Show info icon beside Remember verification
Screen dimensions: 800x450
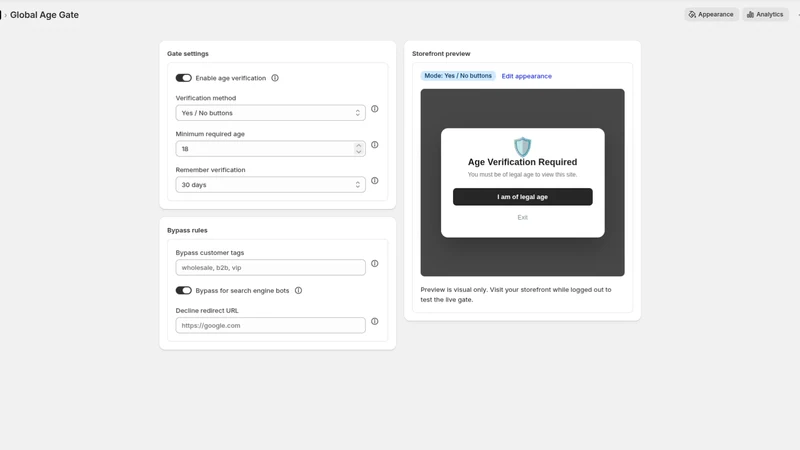374,181
